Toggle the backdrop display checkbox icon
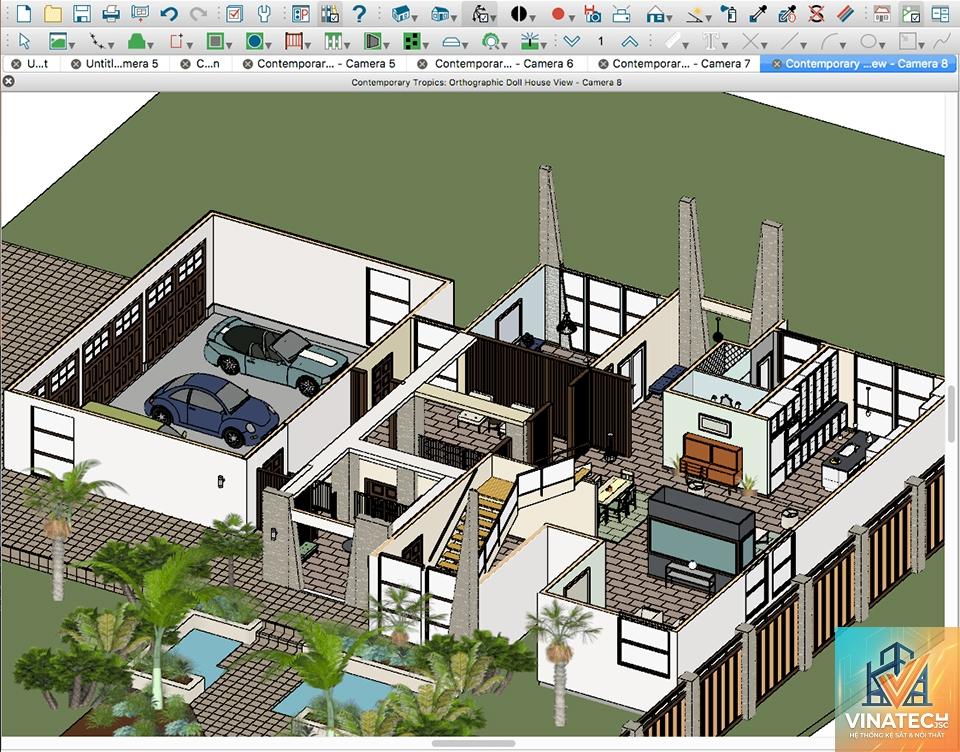The height and width of the screenshot is (752, 960). coord(910,13)
